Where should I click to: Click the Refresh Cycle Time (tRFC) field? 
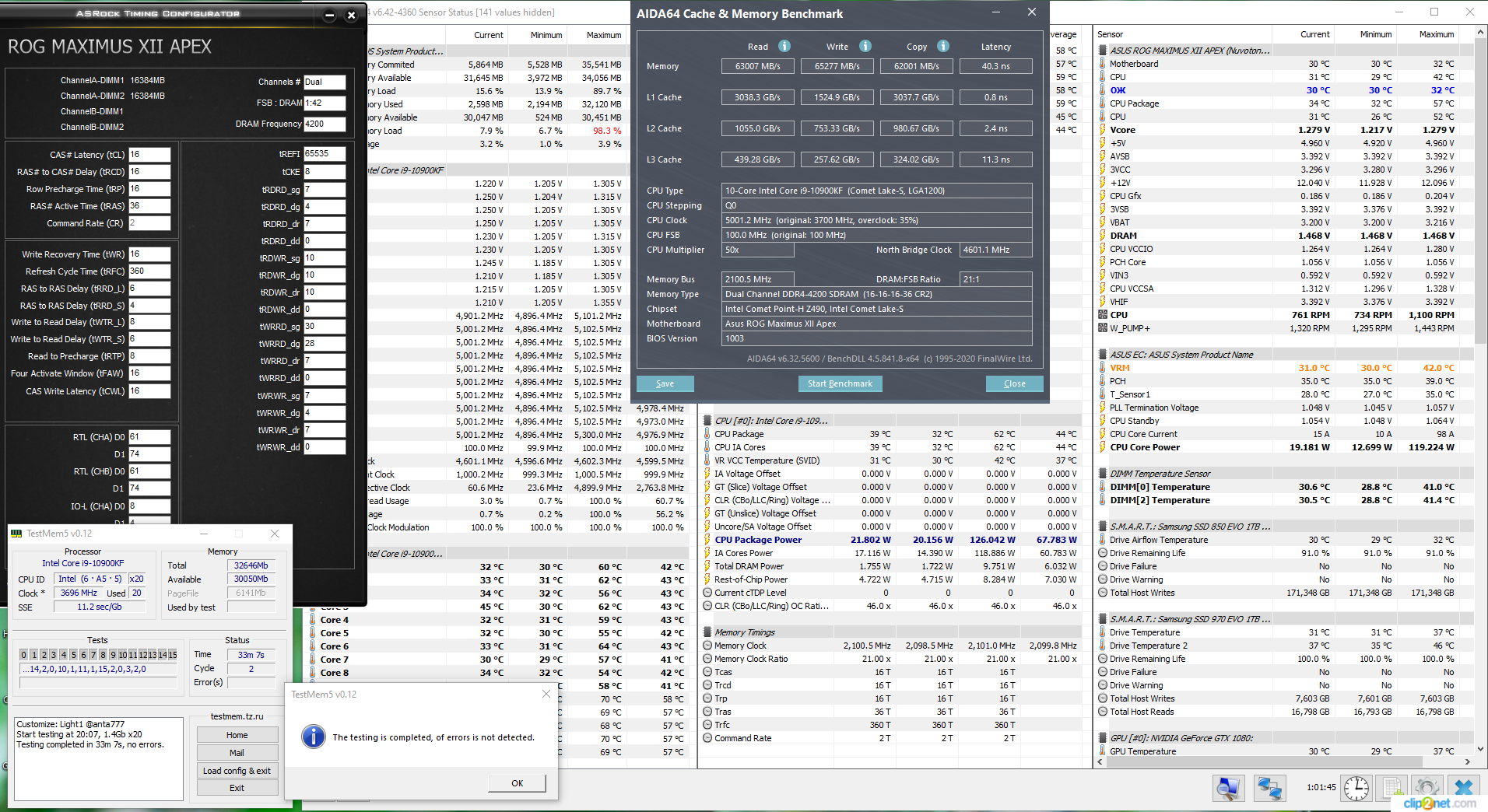coord(149,271)
